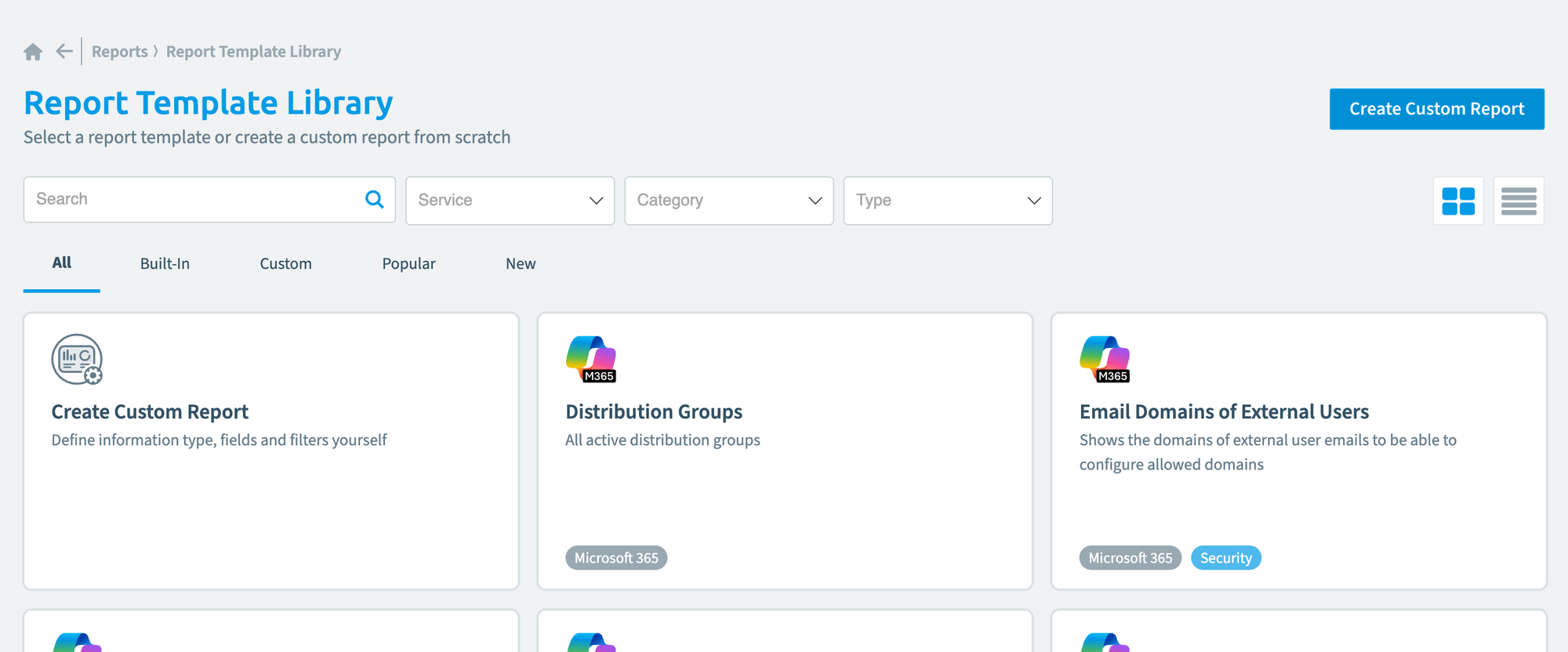Switch to the Custom tab
The image size is (1568, 652).
(286, 264)
